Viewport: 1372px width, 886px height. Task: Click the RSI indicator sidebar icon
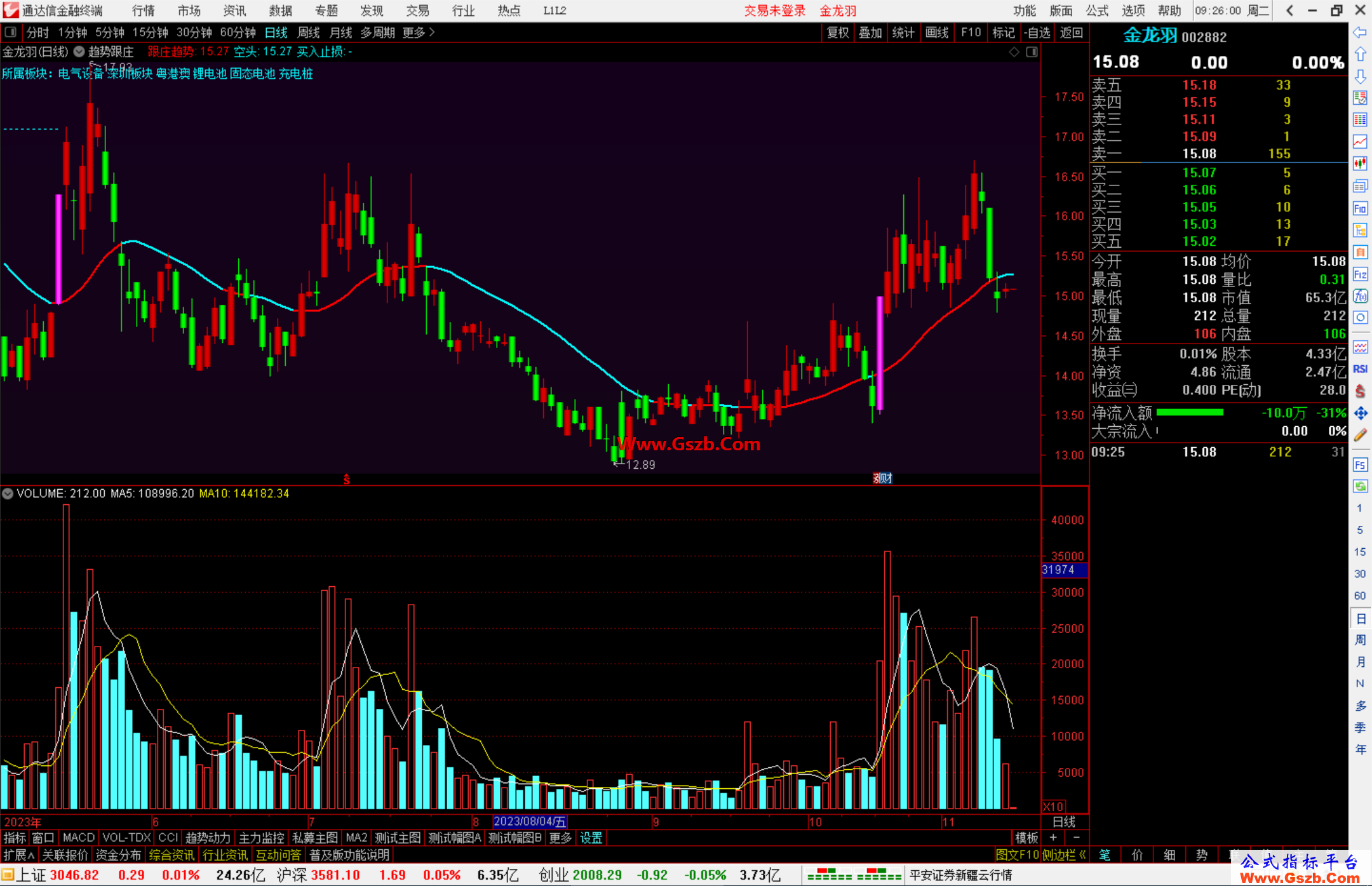click(1360, 369)
